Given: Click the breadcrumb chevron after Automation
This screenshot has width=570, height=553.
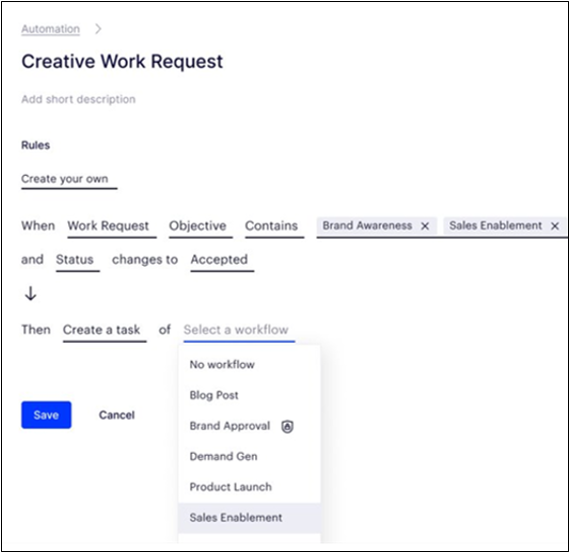Looking at the screenshot, I should 98,29.
